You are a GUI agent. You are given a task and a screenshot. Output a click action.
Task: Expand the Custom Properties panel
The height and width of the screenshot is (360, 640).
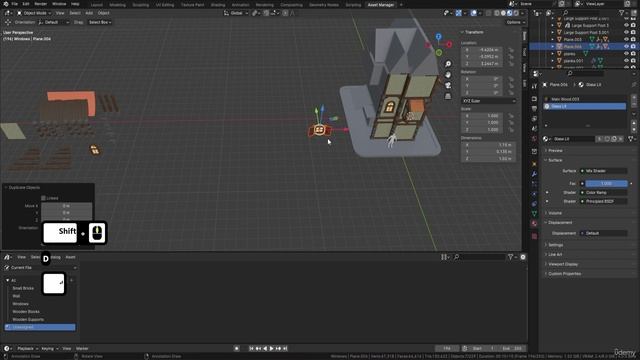click(x=563, y=274)
